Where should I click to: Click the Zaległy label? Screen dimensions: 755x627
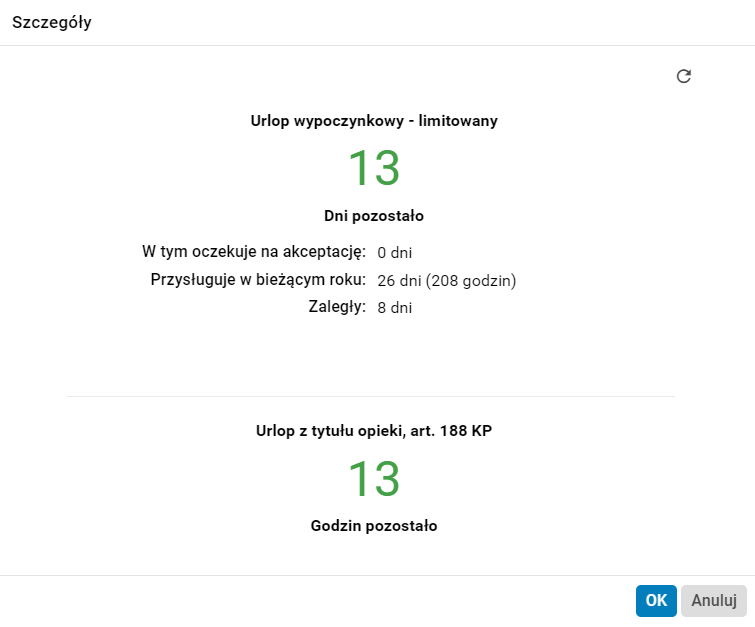point(337,307)
